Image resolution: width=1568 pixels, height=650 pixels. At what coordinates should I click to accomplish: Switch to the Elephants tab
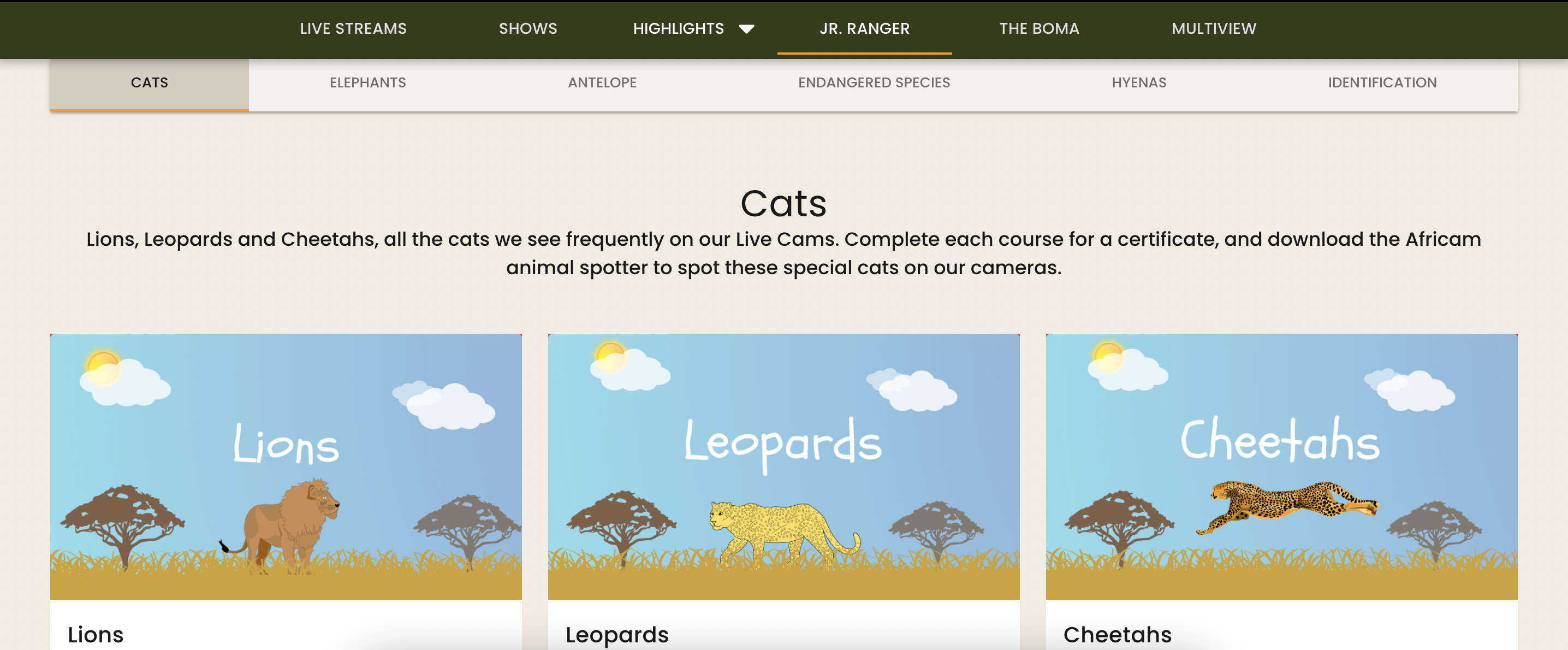(x=367, y=83)
